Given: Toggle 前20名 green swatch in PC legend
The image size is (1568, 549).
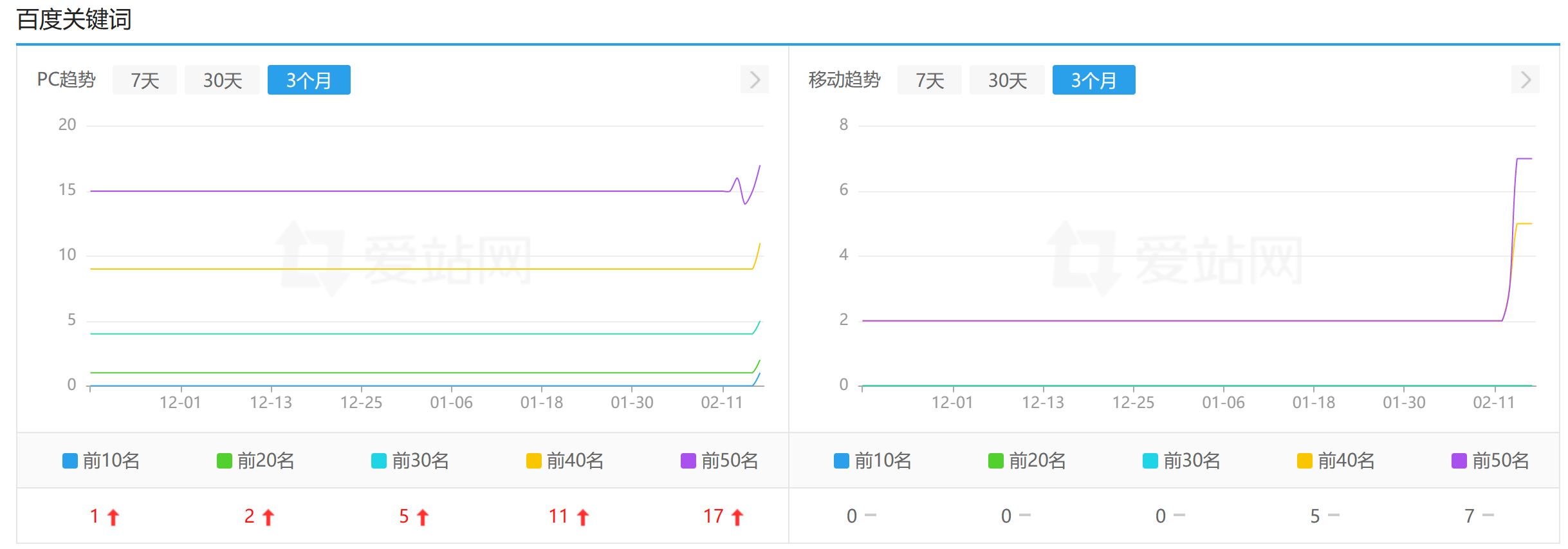Looking at the screenshot, I should pyautogui.click(x=225, y=461).
